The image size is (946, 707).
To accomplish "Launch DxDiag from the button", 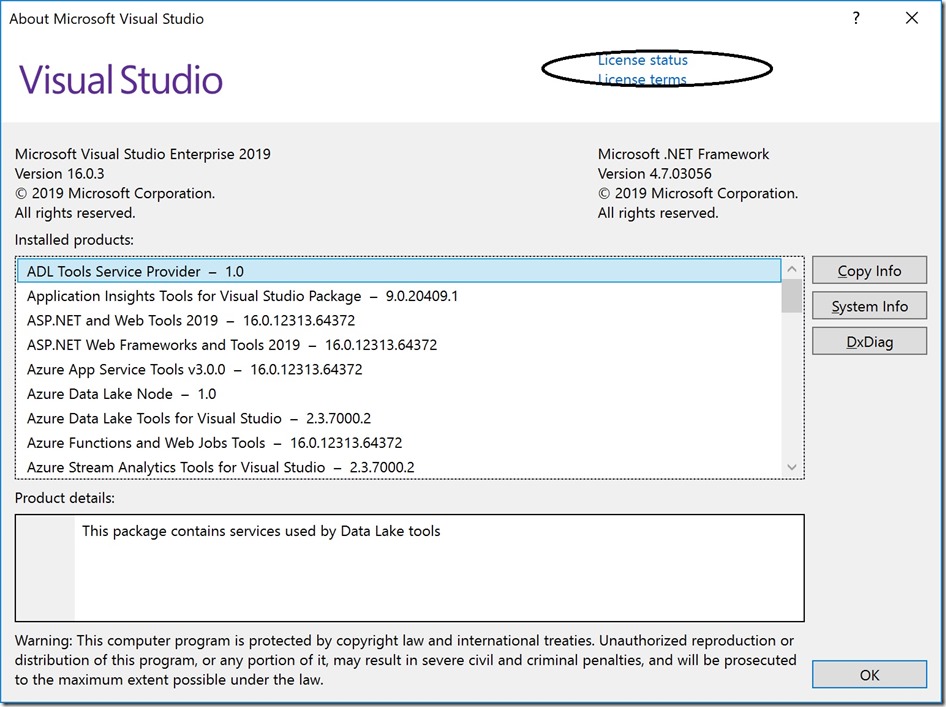I will [869, 341].
